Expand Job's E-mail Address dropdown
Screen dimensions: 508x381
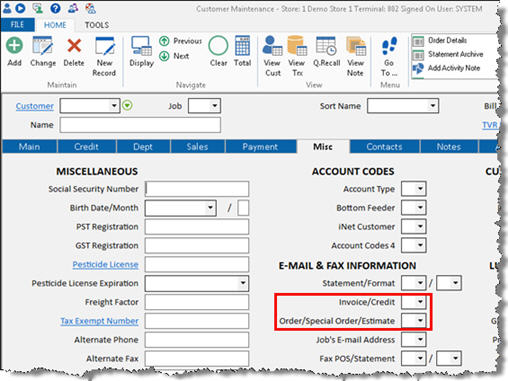click(x=420, y=340)
